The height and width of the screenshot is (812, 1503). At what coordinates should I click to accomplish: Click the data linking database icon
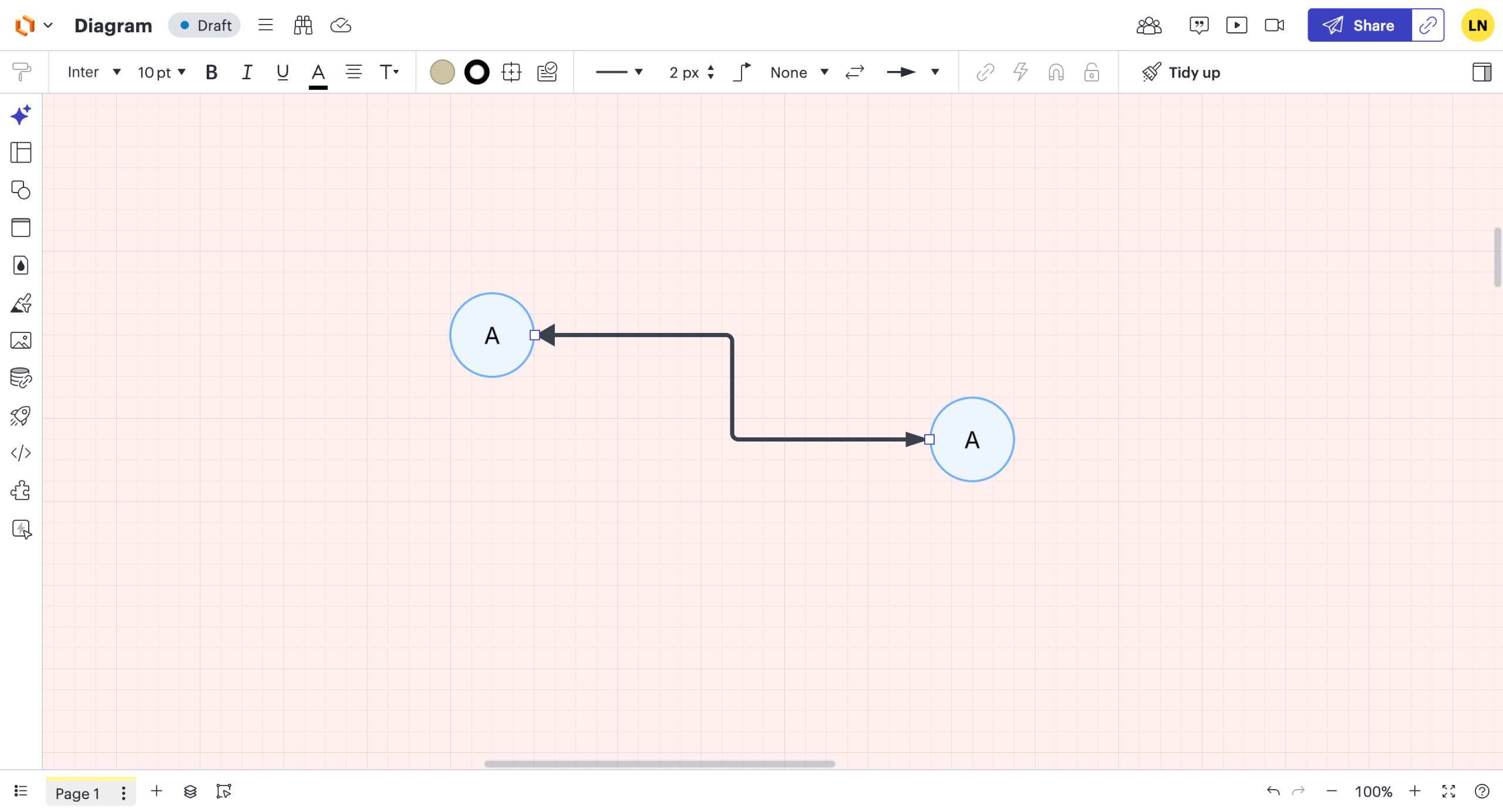point(21,378)
